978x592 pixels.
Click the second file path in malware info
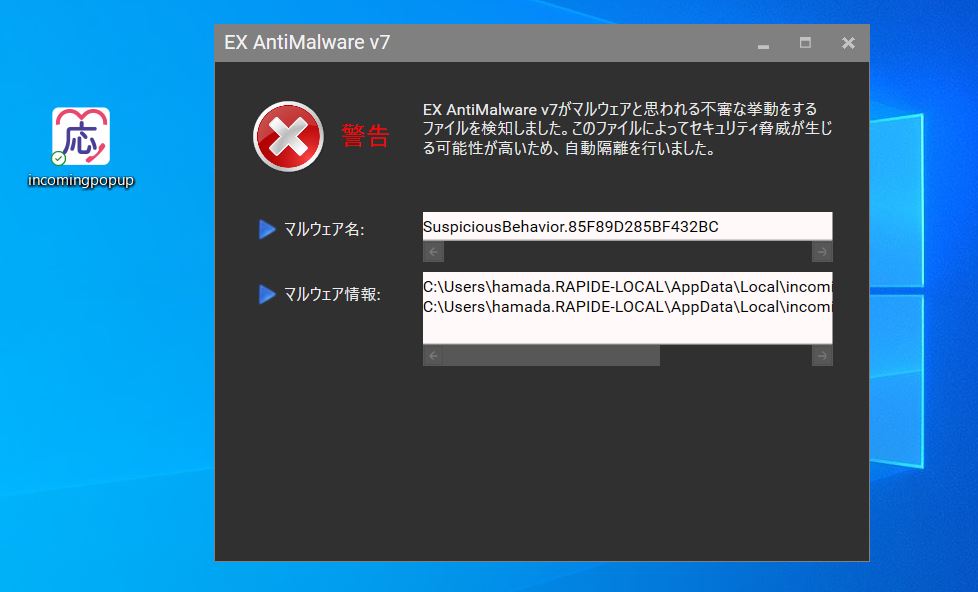point(627,307)
